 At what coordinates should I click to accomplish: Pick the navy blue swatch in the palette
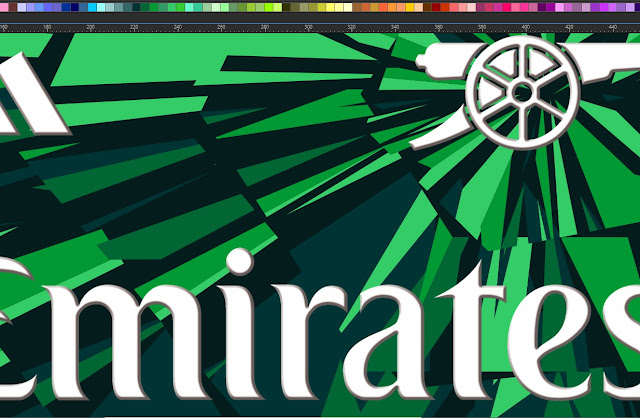pos(75,7)
